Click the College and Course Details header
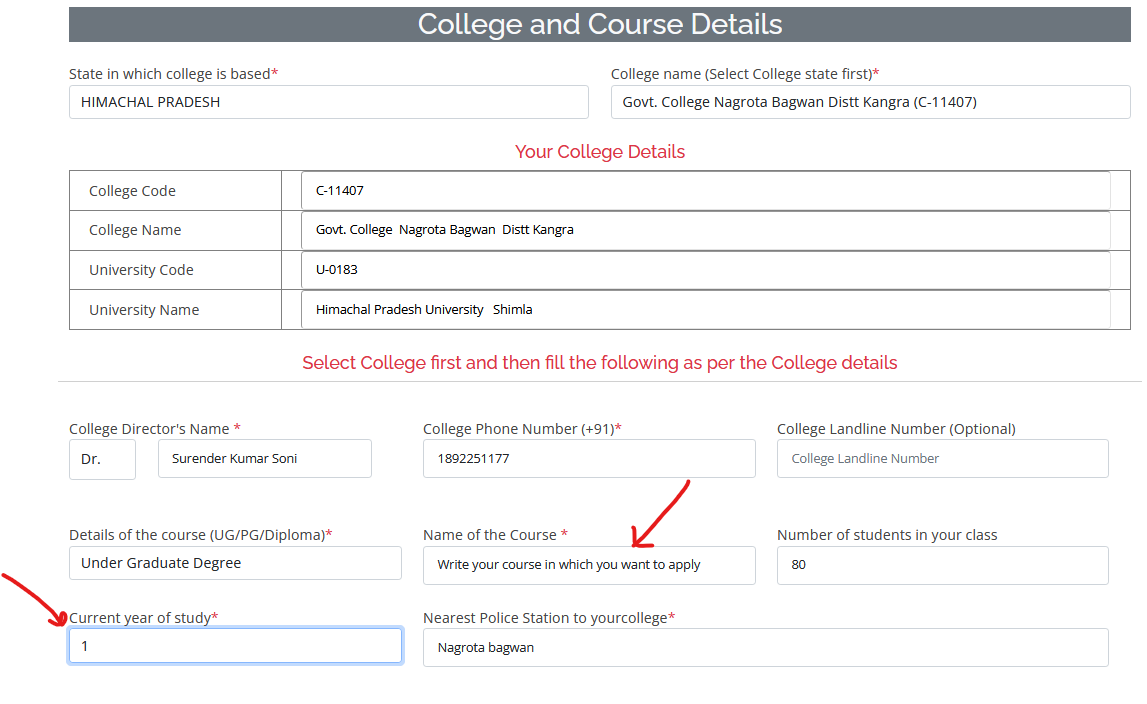 click(600, 25)
